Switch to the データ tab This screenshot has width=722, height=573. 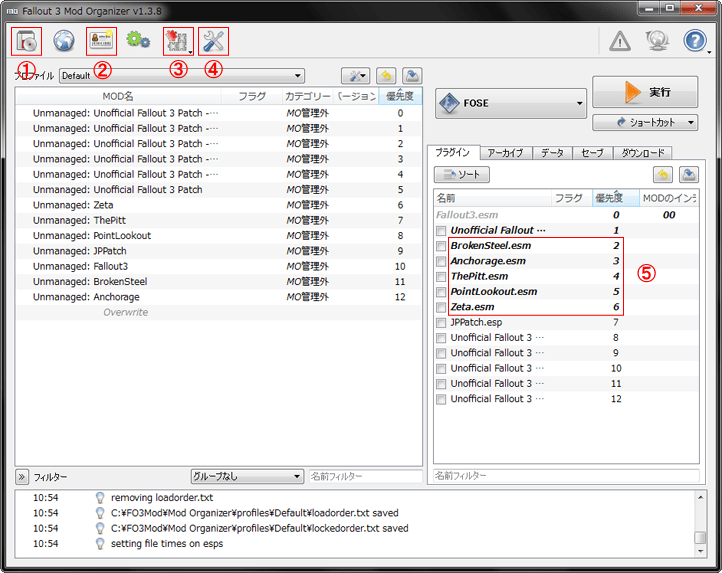pyautogui.click(x=553, y=153)
